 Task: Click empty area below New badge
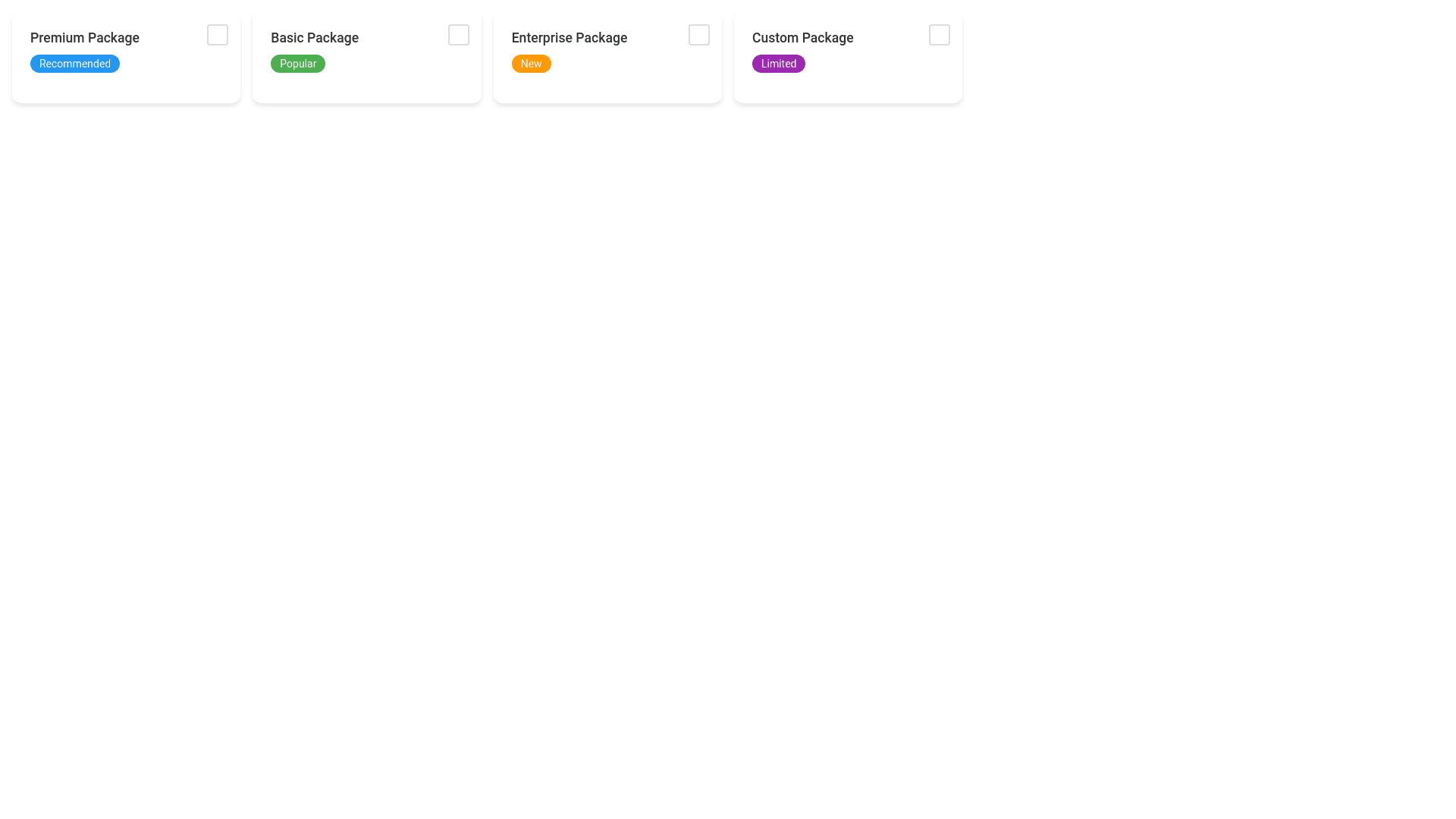click(531, 88)
